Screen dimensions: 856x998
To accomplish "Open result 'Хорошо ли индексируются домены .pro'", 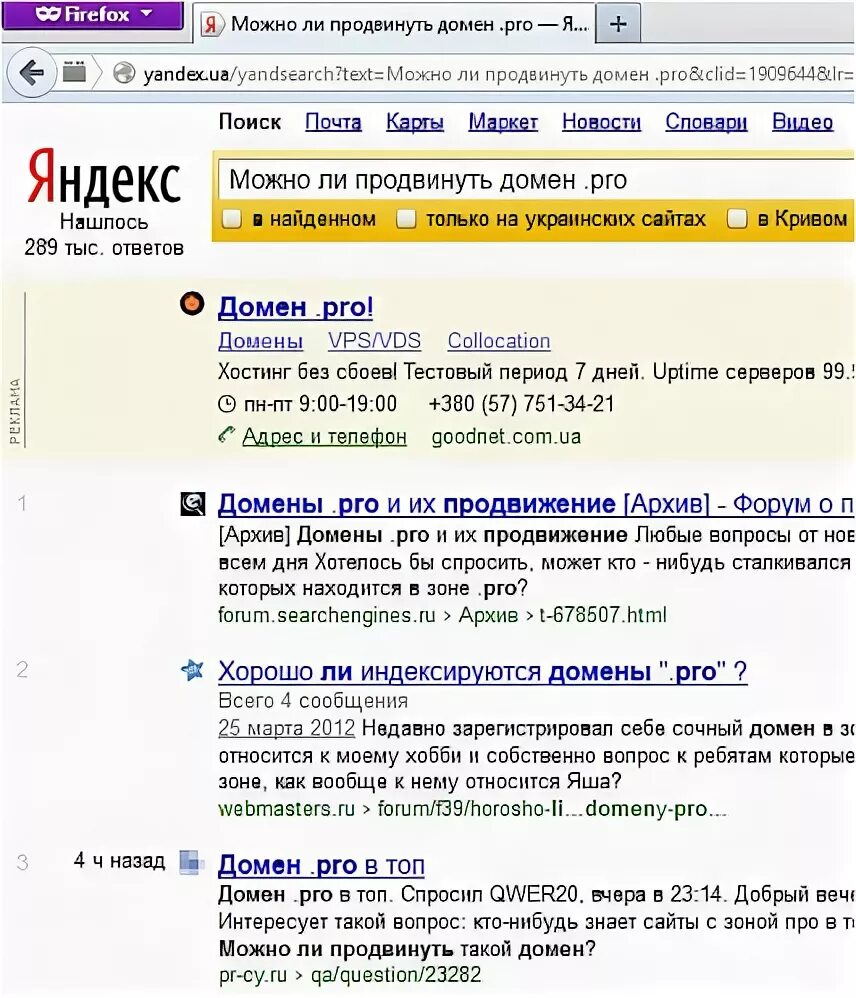I will pyautogui.click(x=482, y=671).
